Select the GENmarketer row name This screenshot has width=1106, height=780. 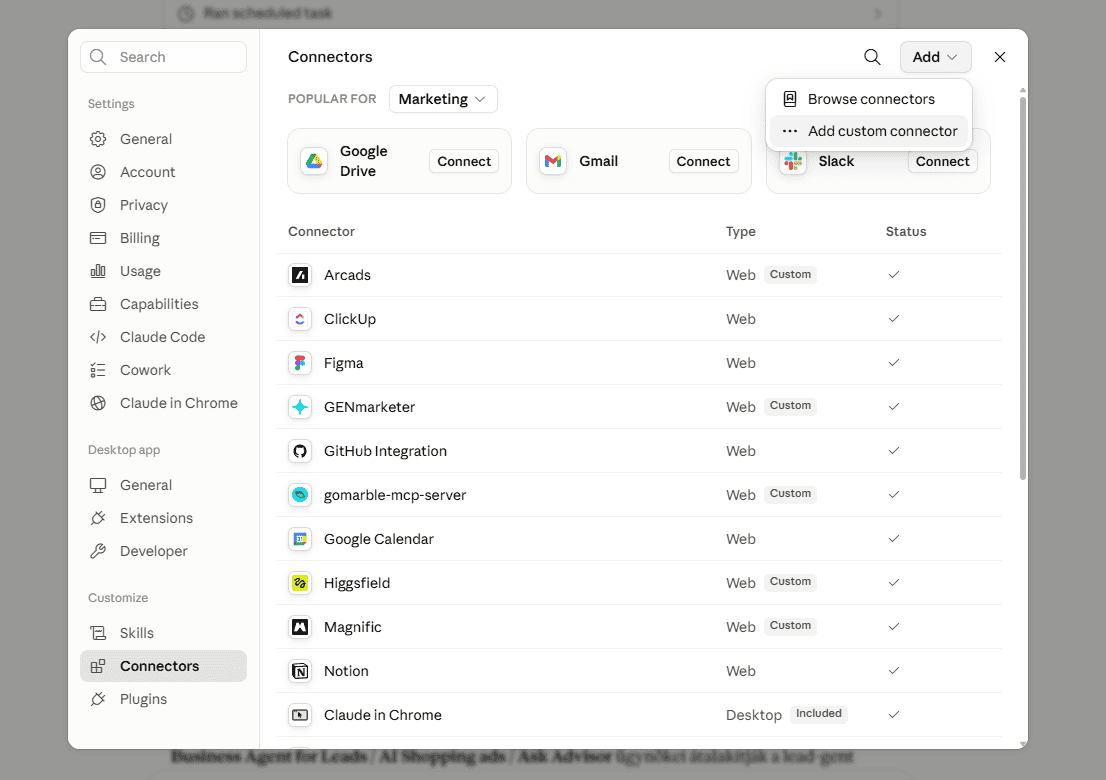[x=370, y=407]
